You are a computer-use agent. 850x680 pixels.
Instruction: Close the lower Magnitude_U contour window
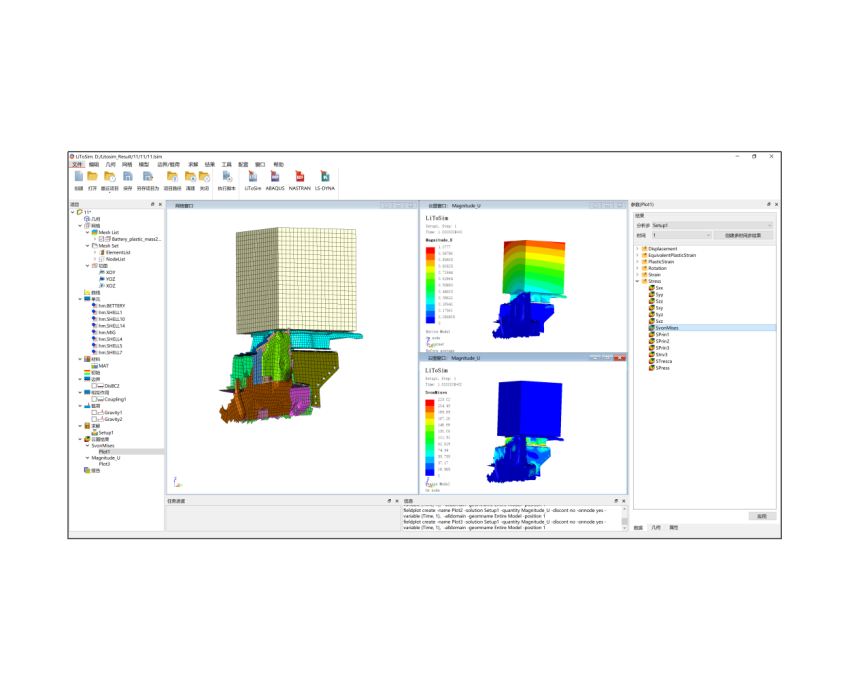click(620, 358)
